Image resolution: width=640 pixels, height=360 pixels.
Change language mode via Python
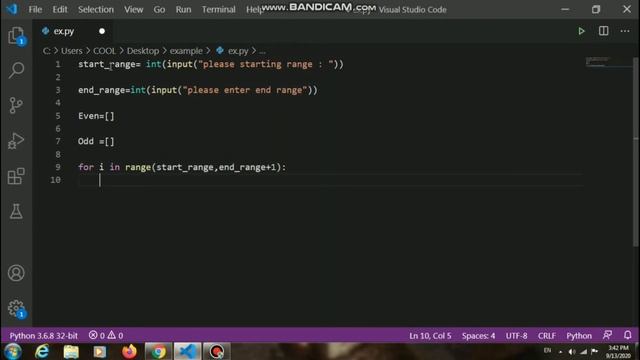pyautogui.click(x=579, y=336)
